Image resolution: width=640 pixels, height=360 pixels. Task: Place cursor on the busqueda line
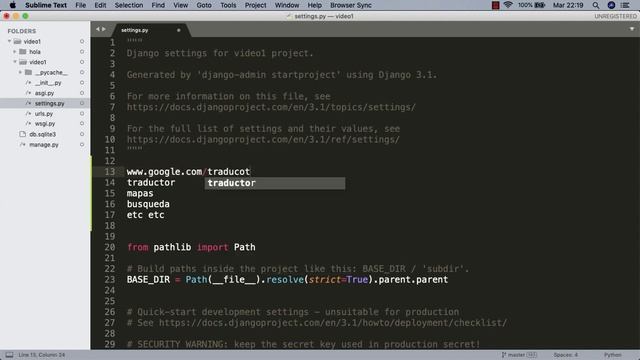pos(148,204)
